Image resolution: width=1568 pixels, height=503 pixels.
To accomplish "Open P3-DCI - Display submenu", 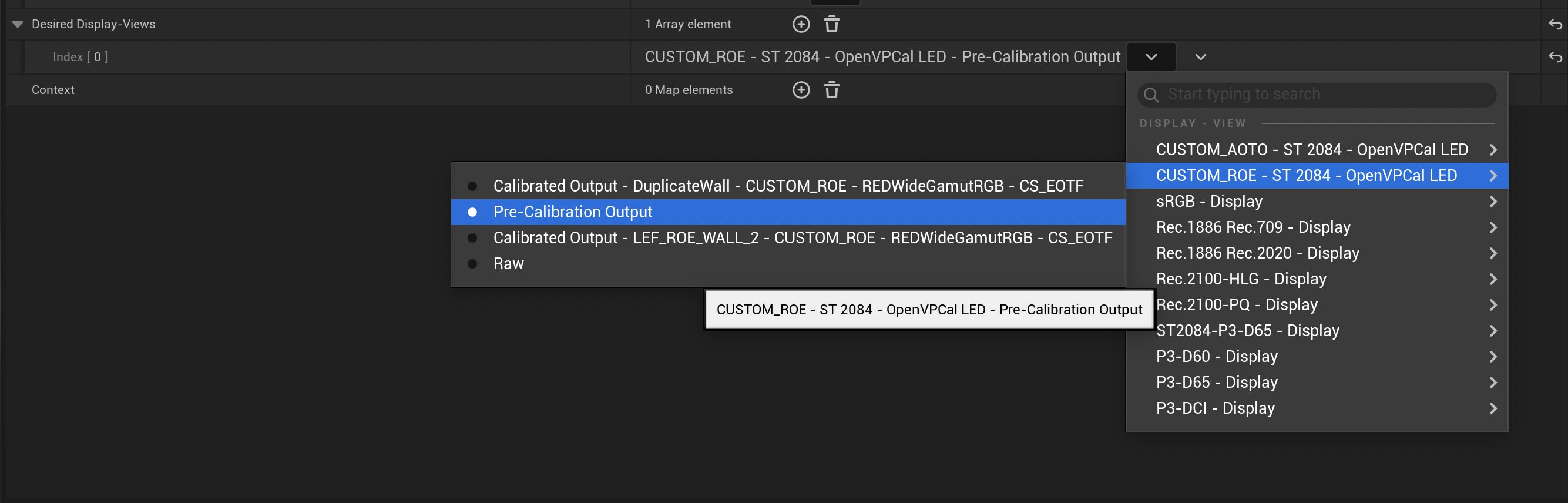I will (x=1317, y=408).
